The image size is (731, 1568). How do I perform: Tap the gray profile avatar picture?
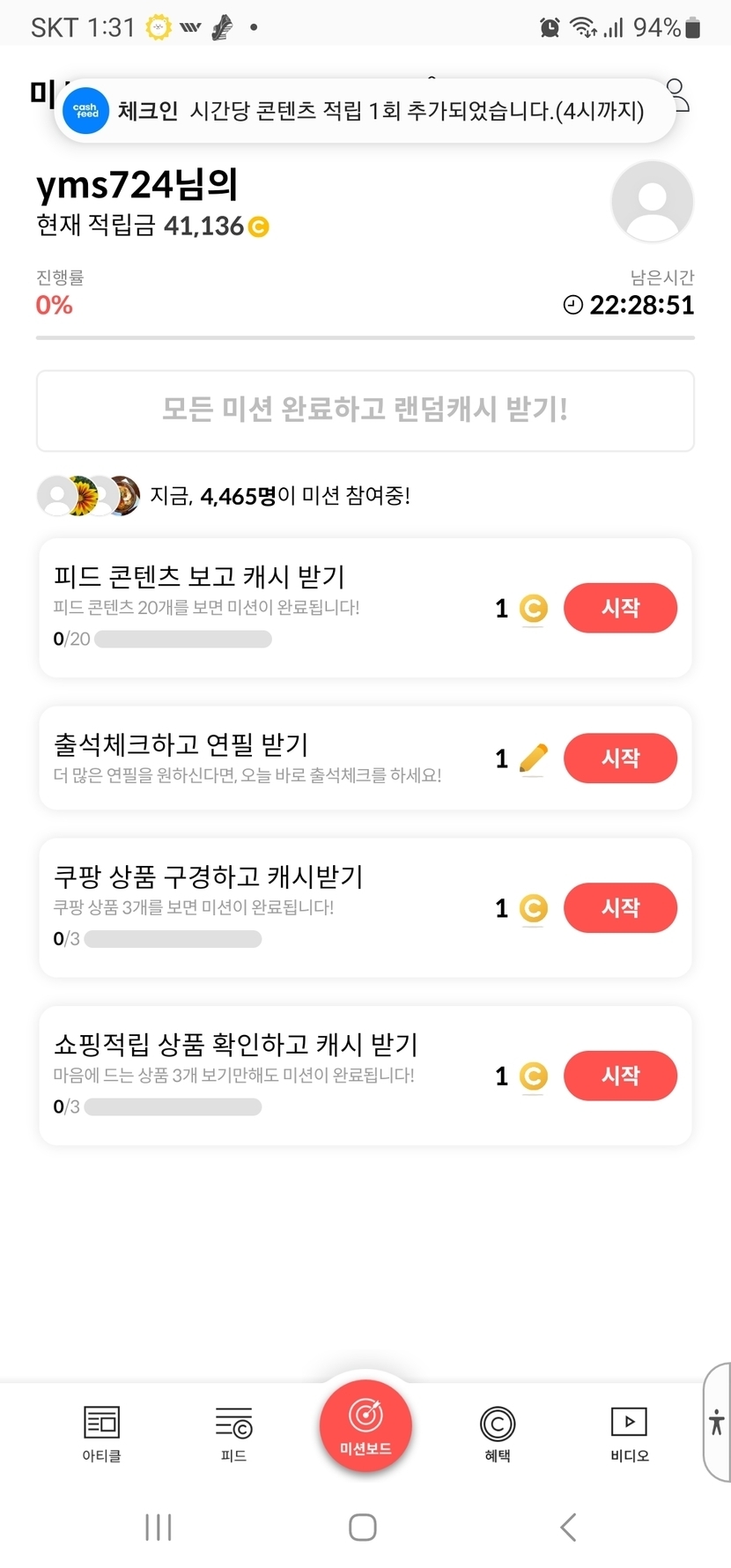[652, 201]
